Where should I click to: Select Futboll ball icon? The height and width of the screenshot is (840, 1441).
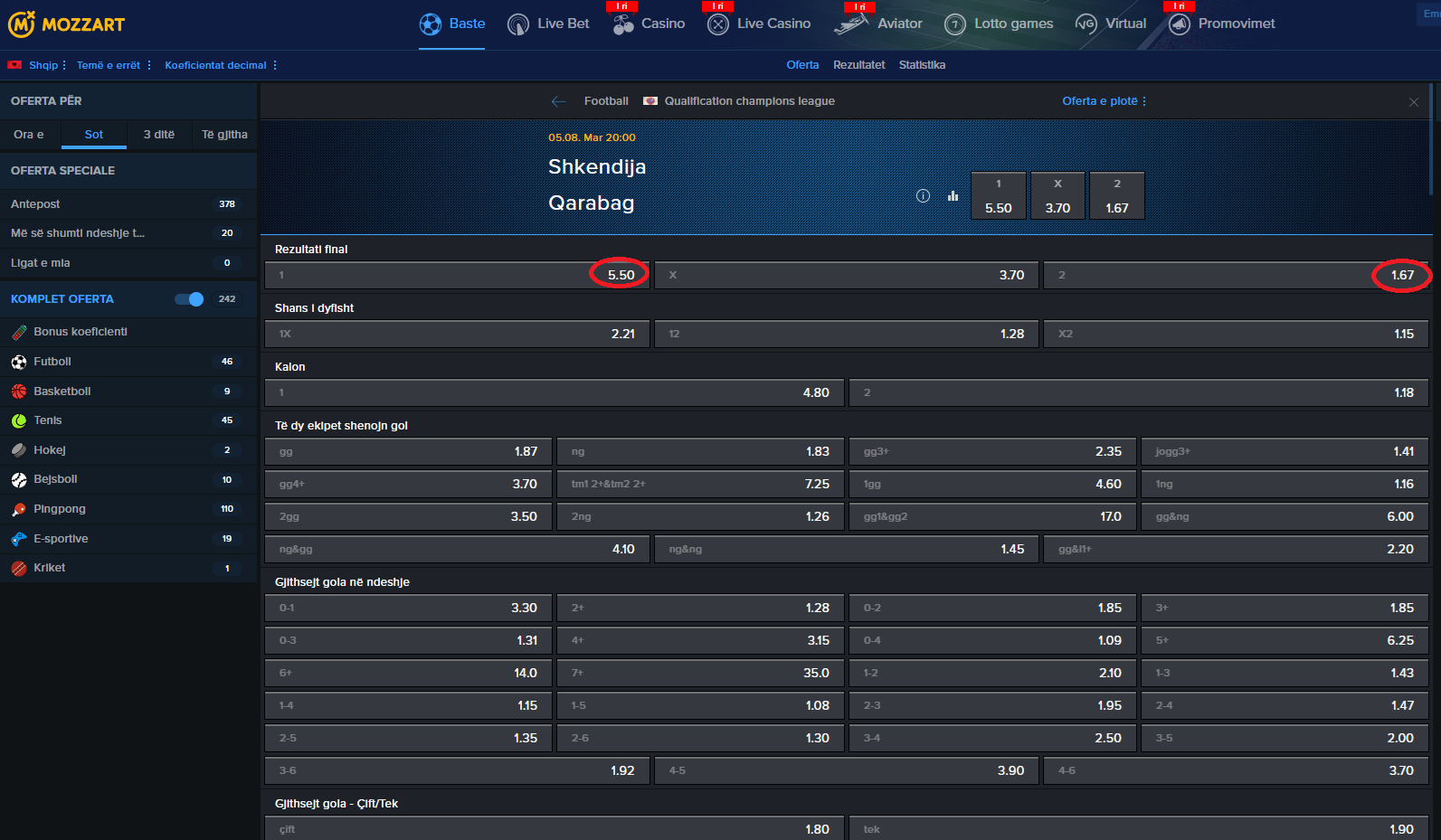coord(19,363)
